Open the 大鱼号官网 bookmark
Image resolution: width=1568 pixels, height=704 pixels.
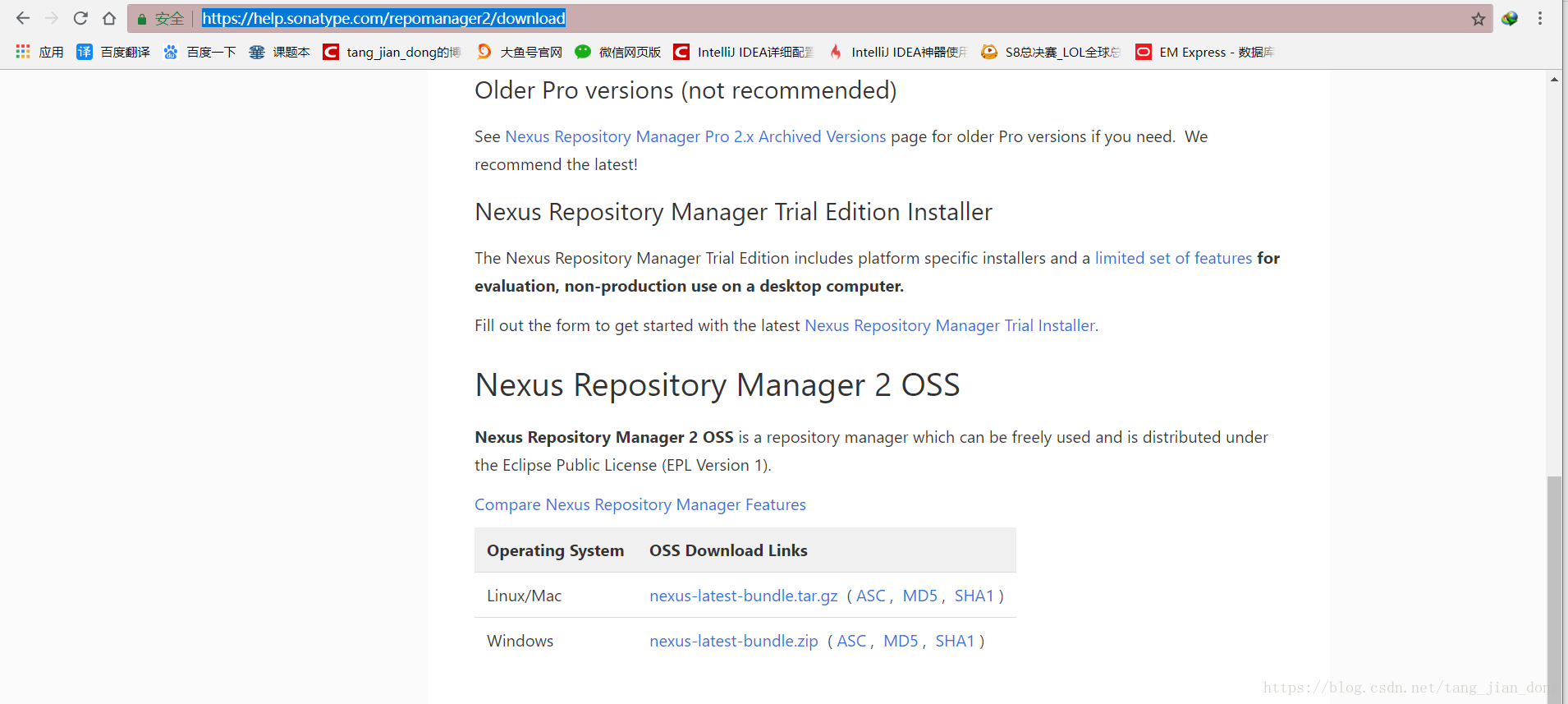pos(520,52)
